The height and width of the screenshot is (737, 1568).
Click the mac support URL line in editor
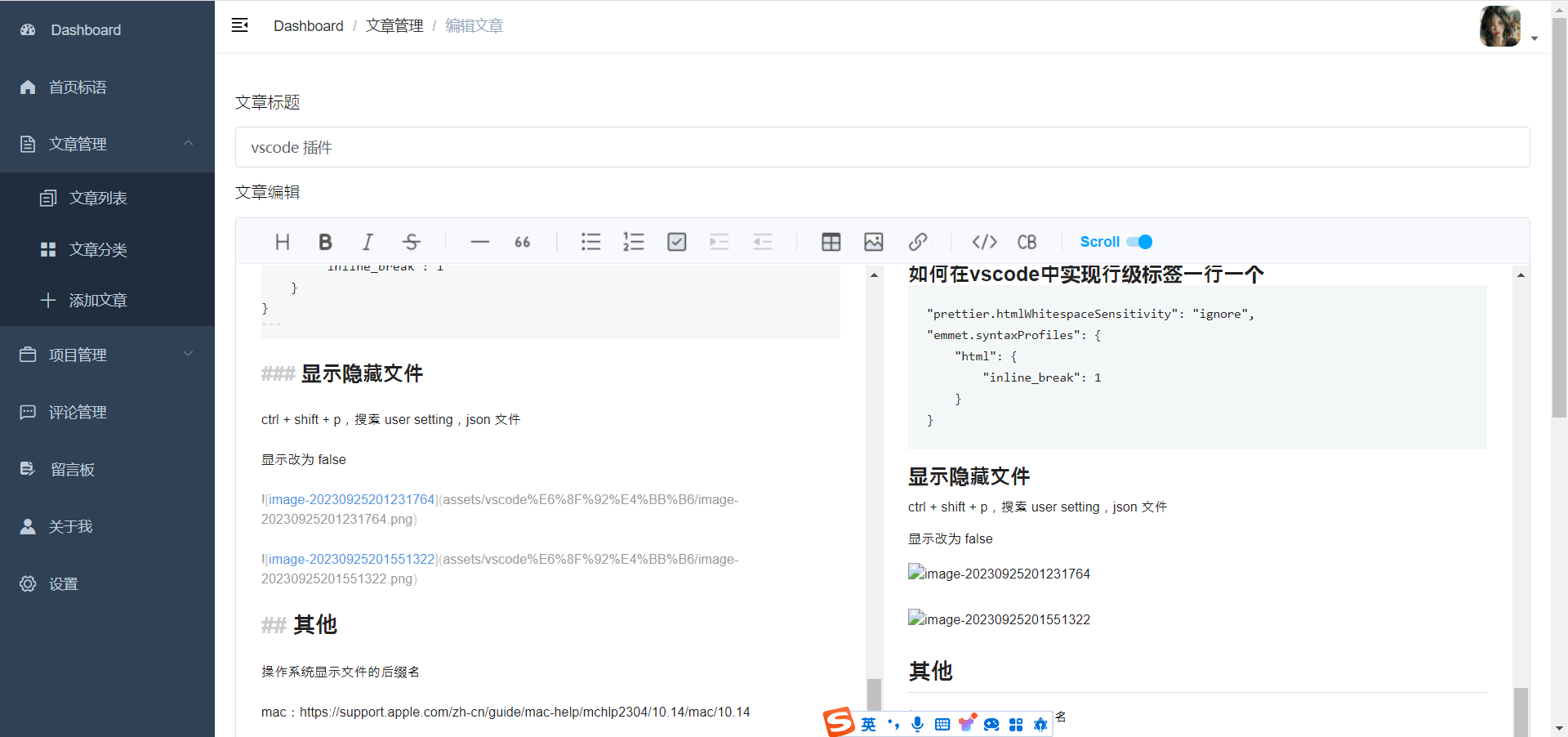pos(506,712)
